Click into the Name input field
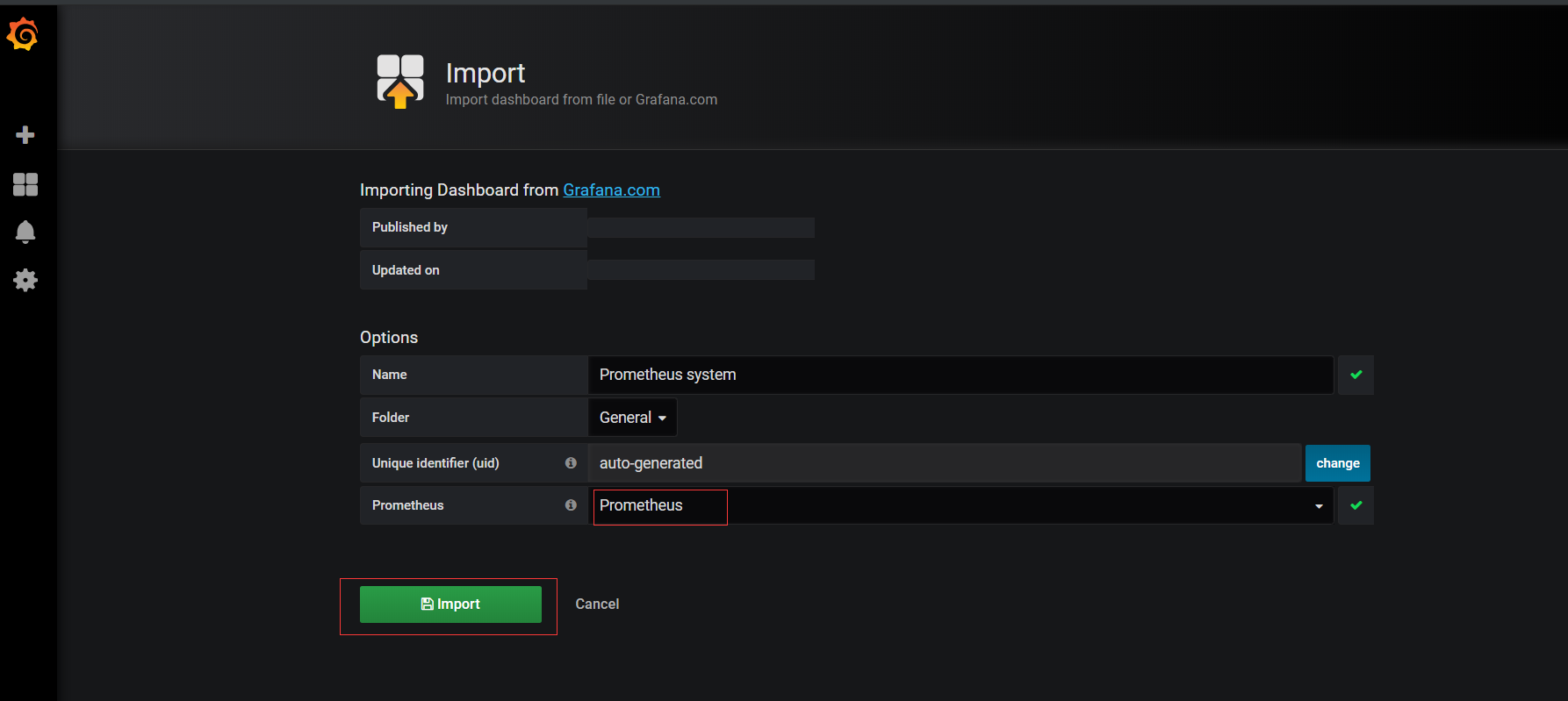The width and height of the screenshot is (1568, 701). click(960, 375)
